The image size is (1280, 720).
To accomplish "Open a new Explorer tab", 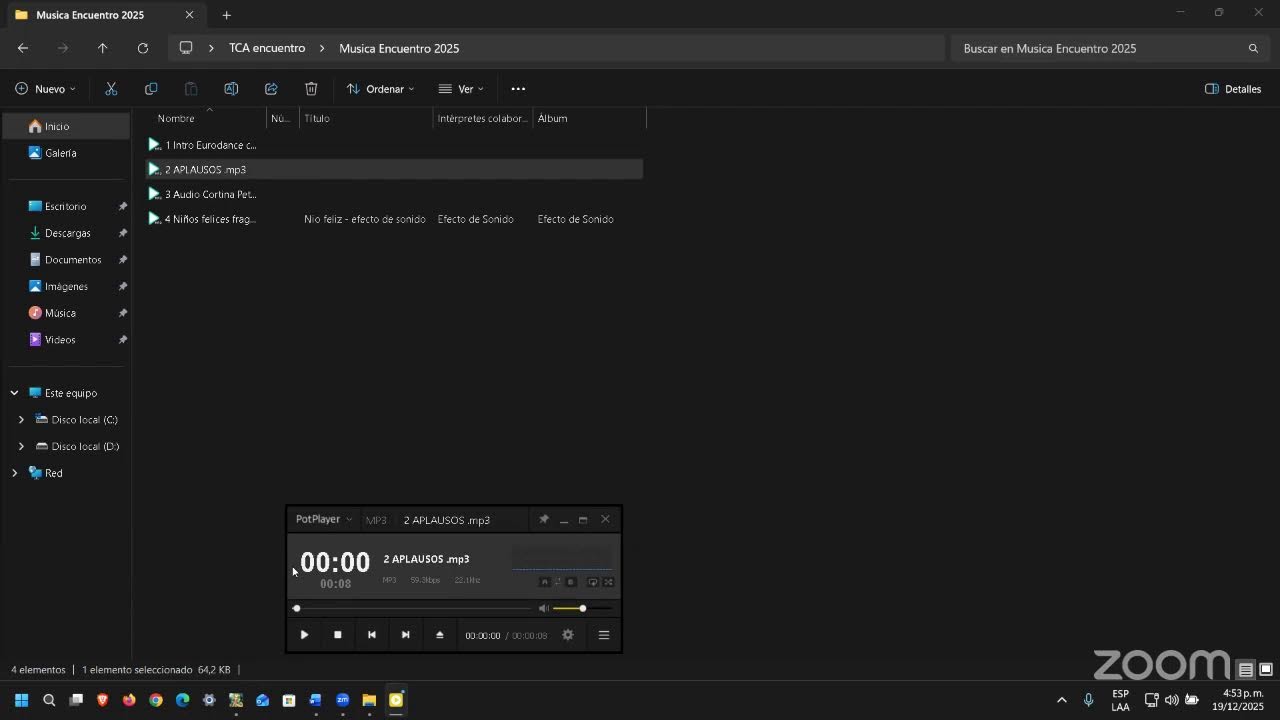I will (x=226, y=15).
